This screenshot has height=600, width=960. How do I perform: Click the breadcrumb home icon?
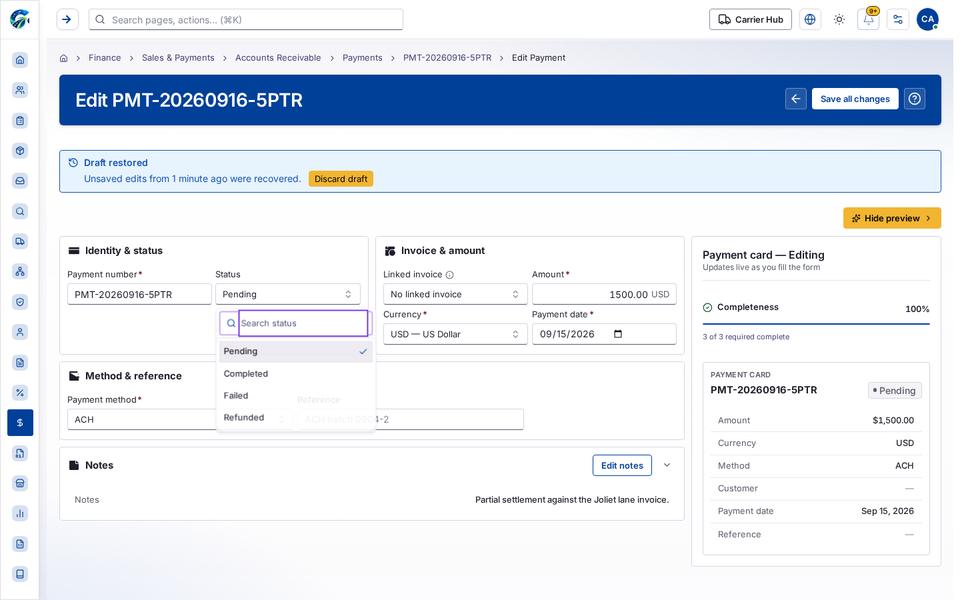pos(64,58)
